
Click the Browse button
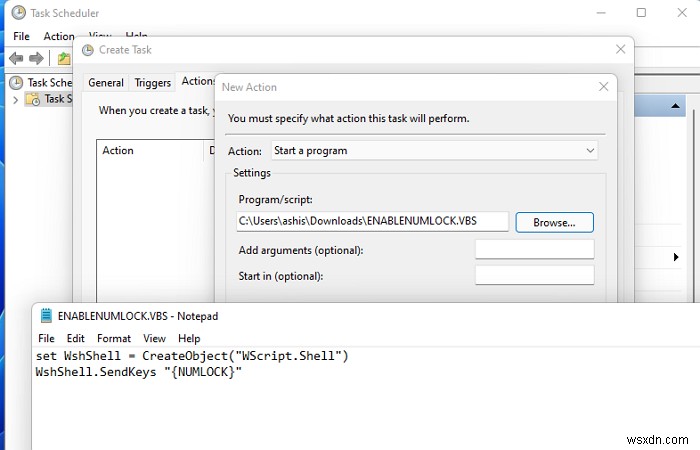555,222
